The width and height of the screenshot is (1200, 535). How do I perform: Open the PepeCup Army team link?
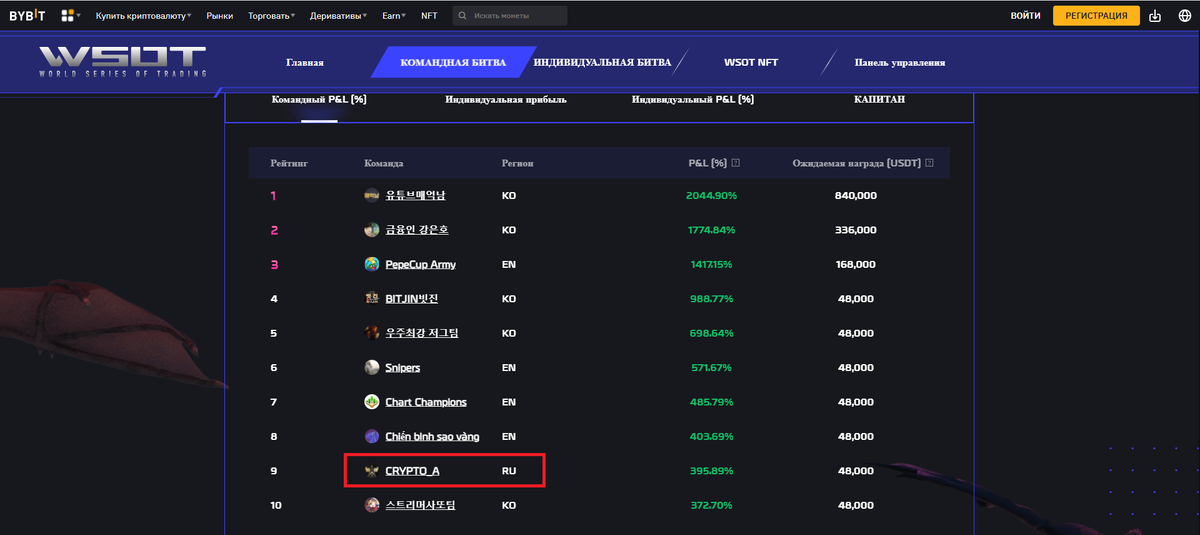click(420, 264)
